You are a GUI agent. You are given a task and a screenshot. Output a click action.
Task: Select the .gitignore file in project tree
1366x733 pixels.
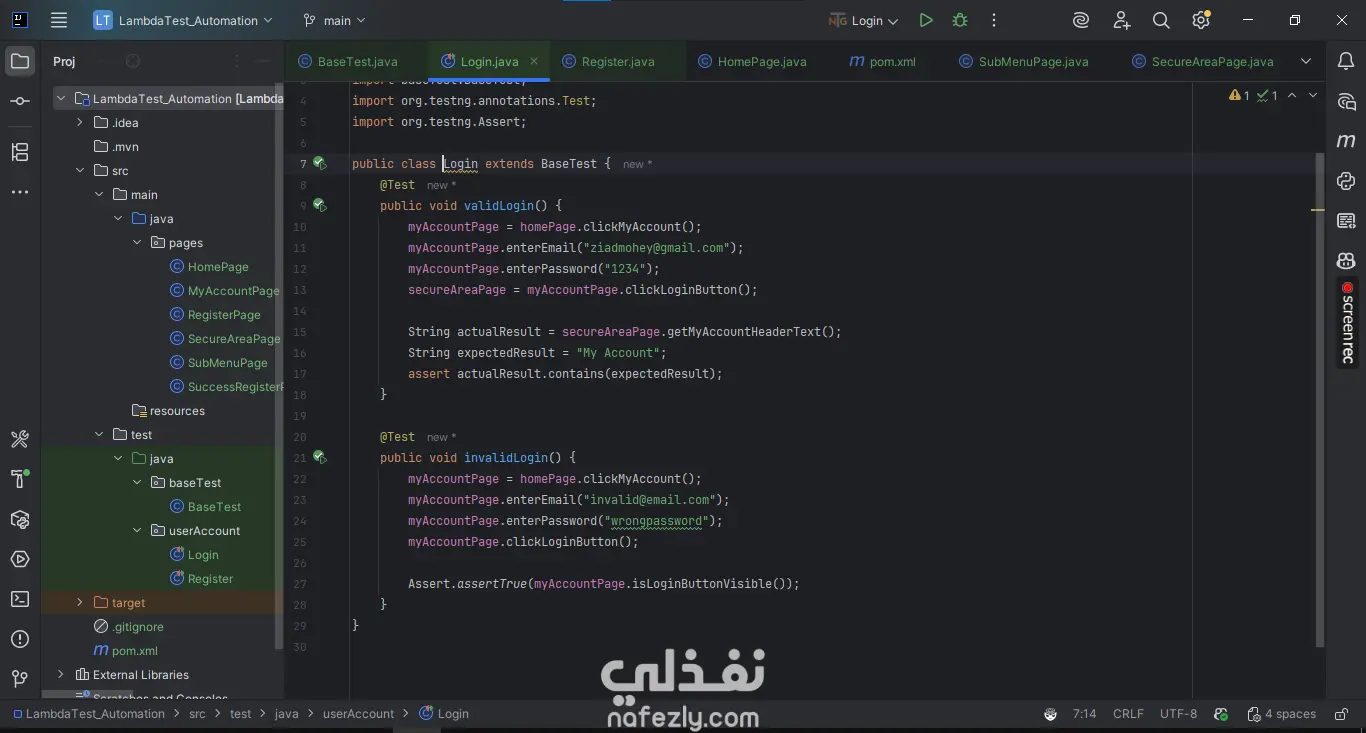pos(138,627)
